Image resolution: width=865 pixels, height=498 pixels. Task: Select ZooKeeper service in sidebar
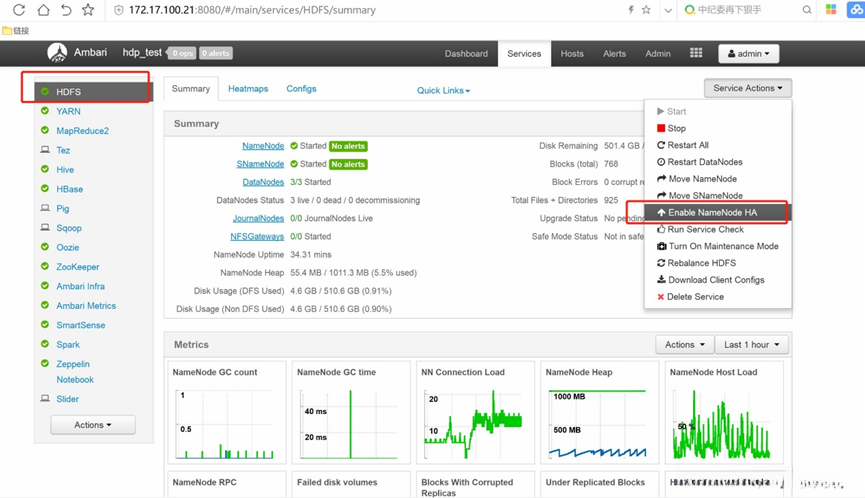pyautogui.click(x=78, y=266)
